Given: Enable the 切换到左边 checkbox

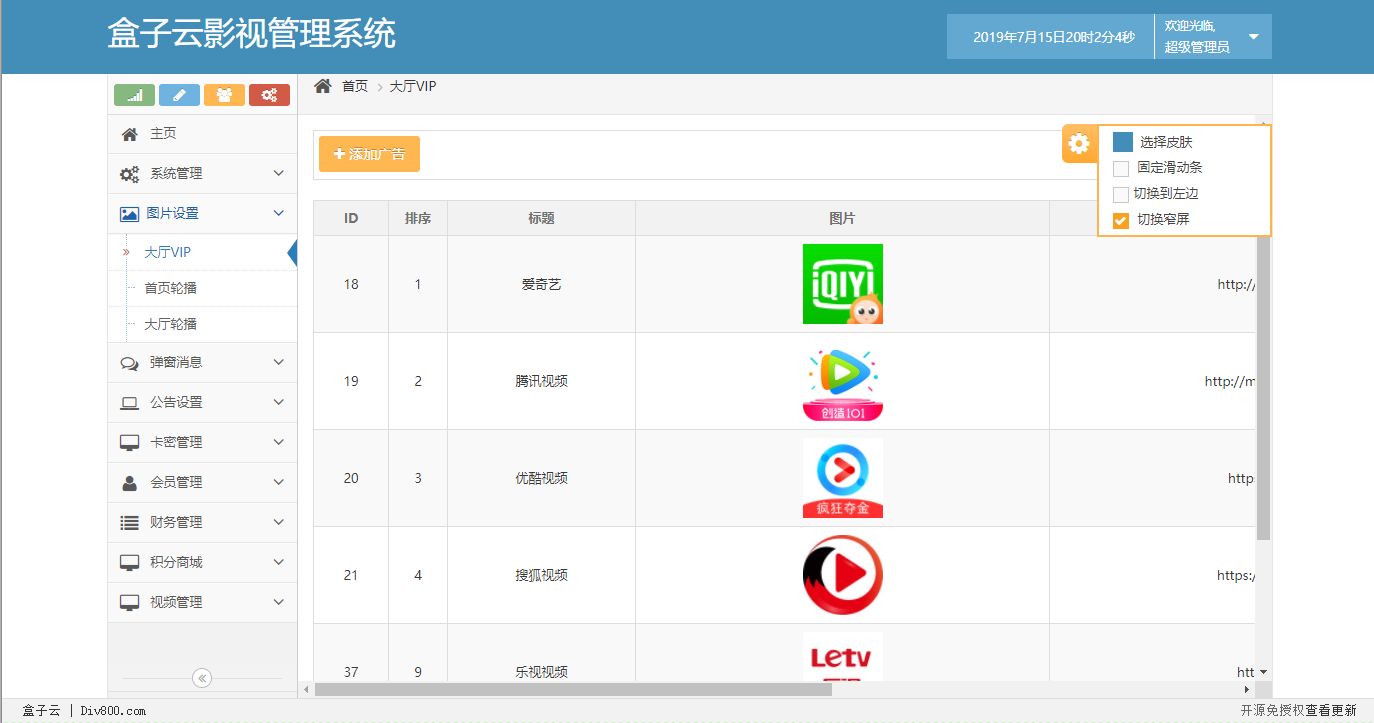Looking at the screenshot, I should (x=1121, y=195).
